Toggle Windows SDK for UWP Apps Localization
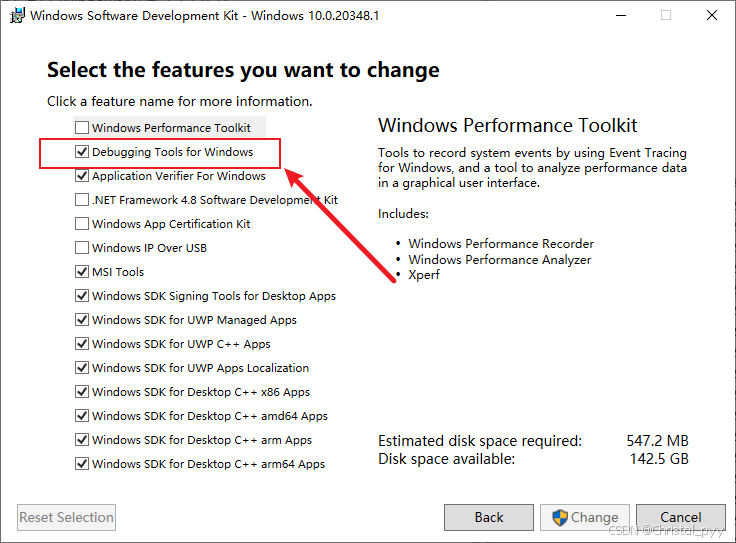The width and height of the screenshot is (736, 543). (82, 368)
